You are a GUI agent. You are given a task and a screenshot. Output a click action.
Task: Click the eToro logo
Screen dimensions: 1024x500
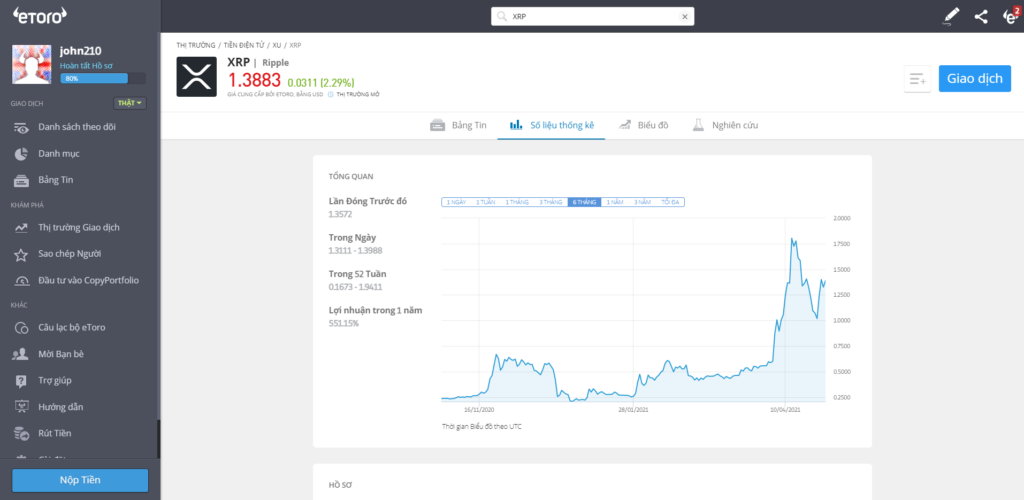[x=39, y=16]
